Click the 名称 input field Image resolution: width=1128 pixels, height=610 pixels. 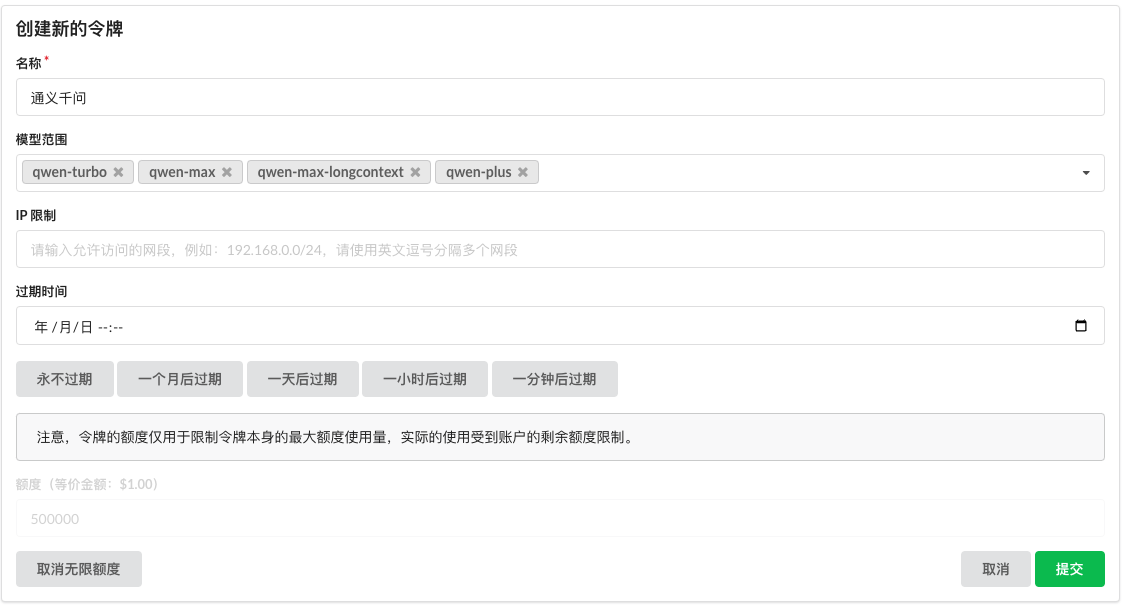pos(560,97)
